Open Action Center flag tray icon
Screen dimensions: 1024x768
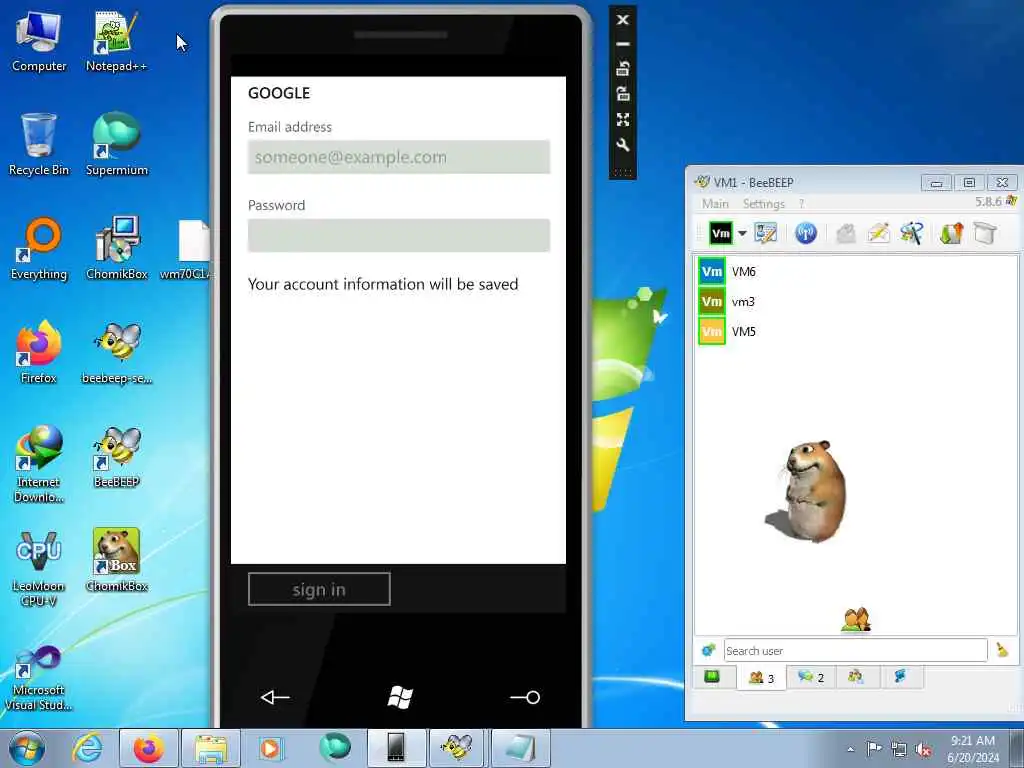(x=874, y=749)
